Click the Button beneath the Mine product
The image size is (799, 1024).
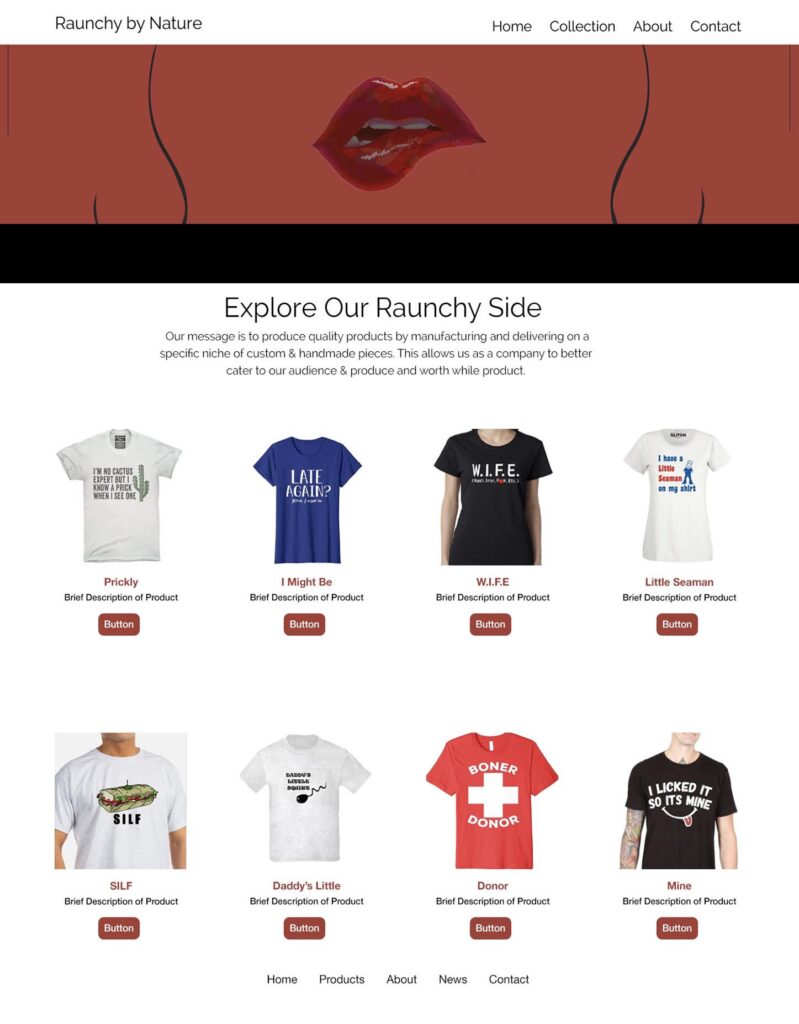point(677,928)
